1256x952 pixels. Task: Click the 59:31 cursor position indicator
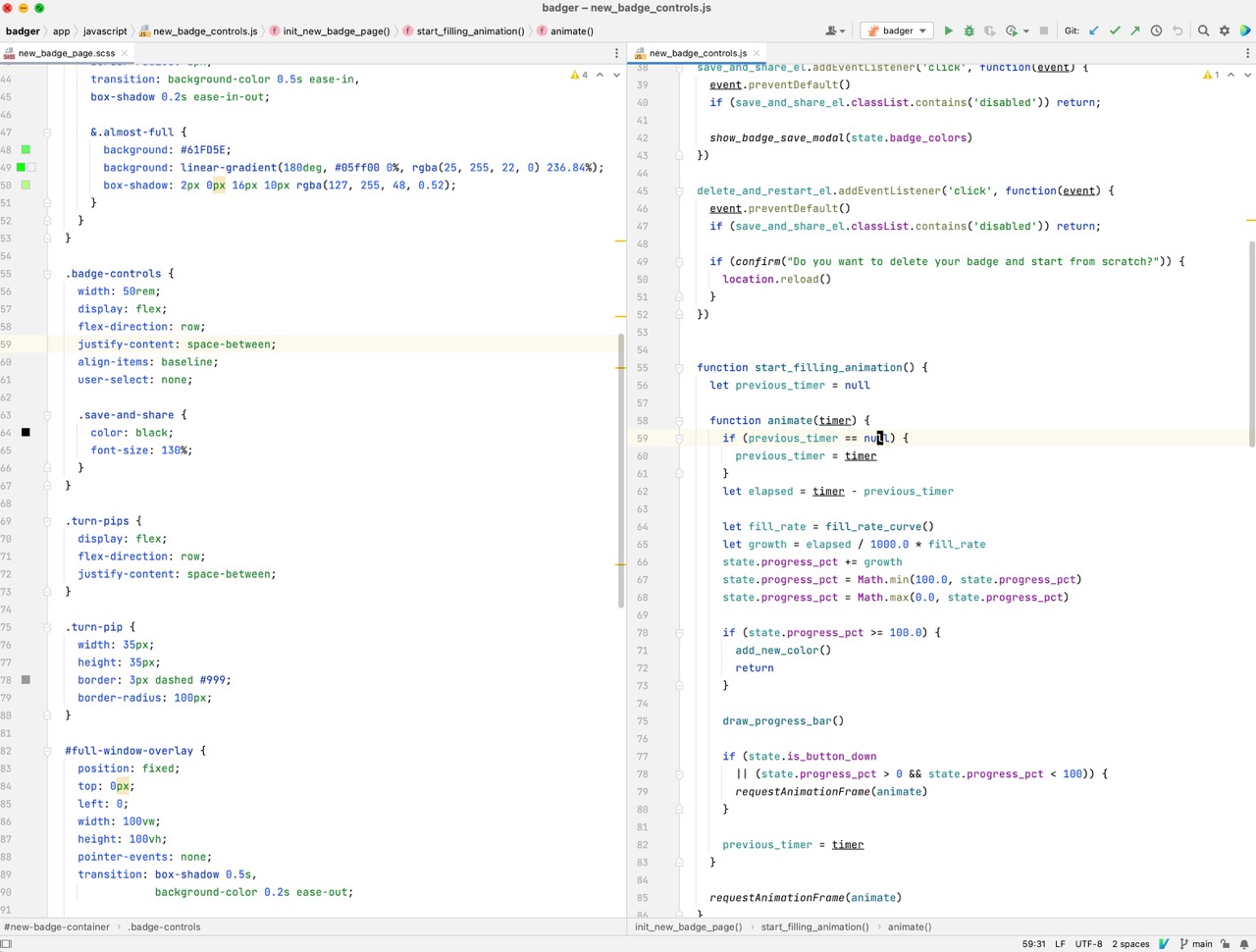pyautogui.click(x=1033, y=944)
